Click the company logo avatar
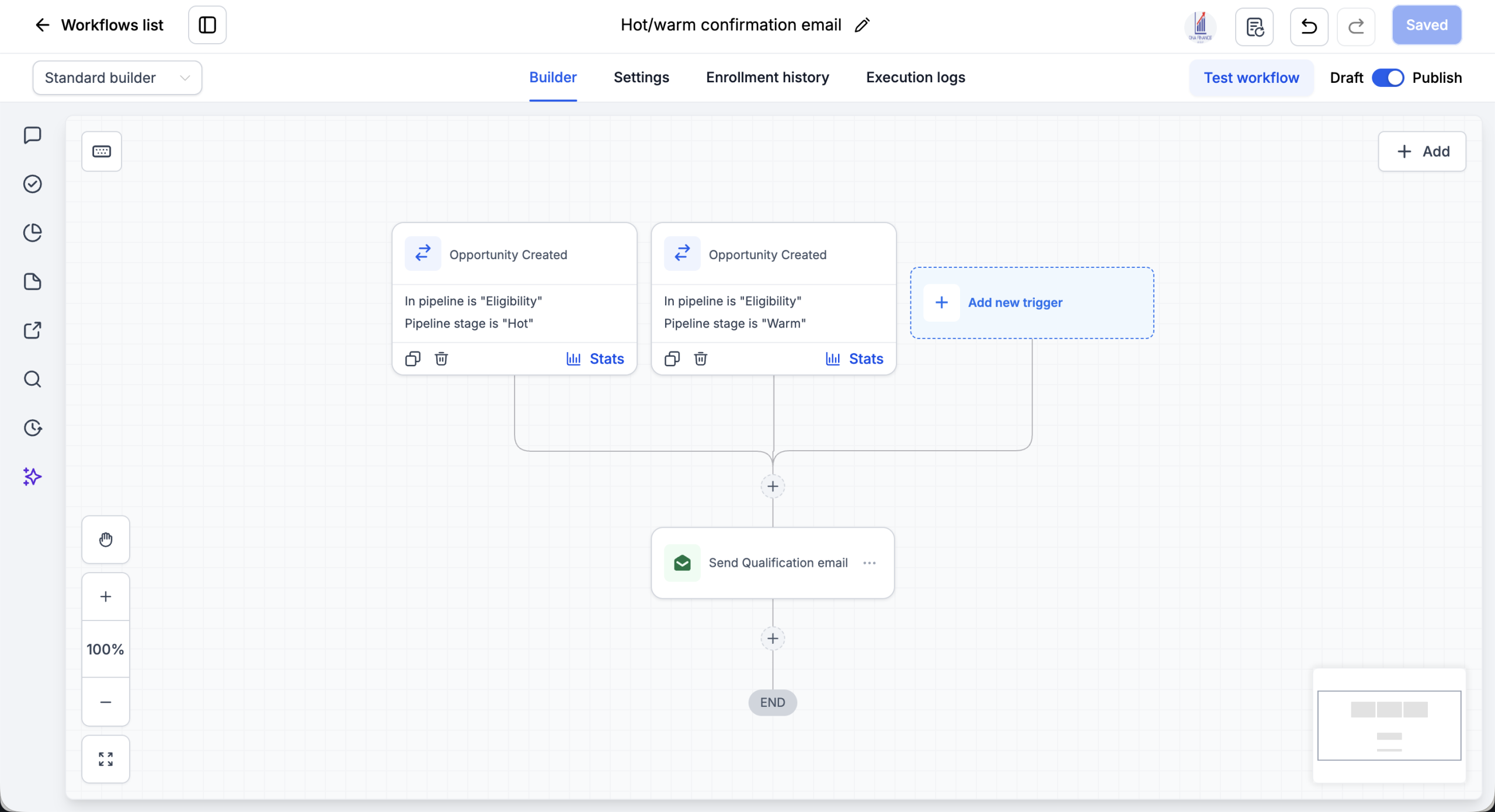Viewport: 1495px width, 812px height. (x=1201, y=26)
